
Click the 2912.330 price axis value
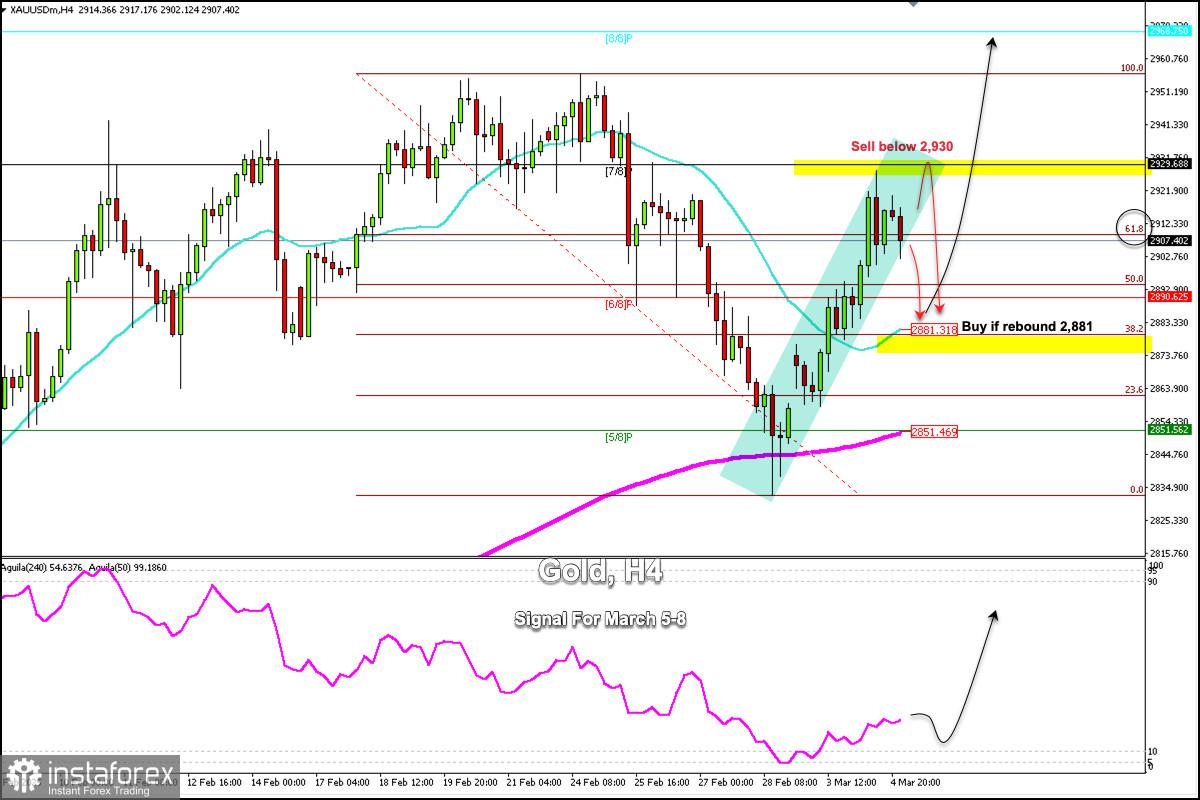pyautogui.click(x=1169, y=223)
